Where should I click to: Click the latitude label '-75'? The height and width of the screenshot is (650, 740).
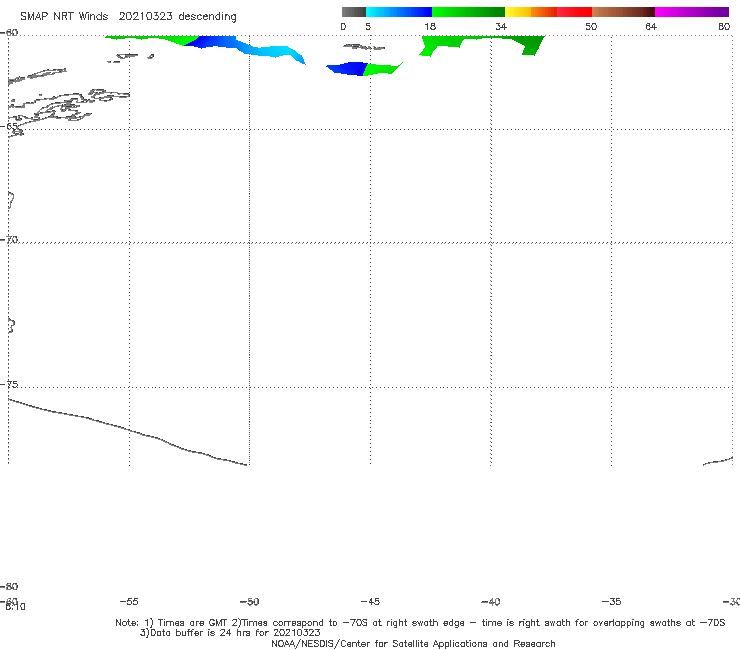pos(9,384)
